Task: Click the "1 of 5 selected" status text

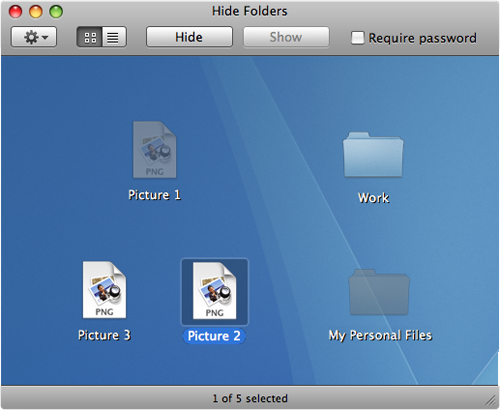Action: coord(250,398)
